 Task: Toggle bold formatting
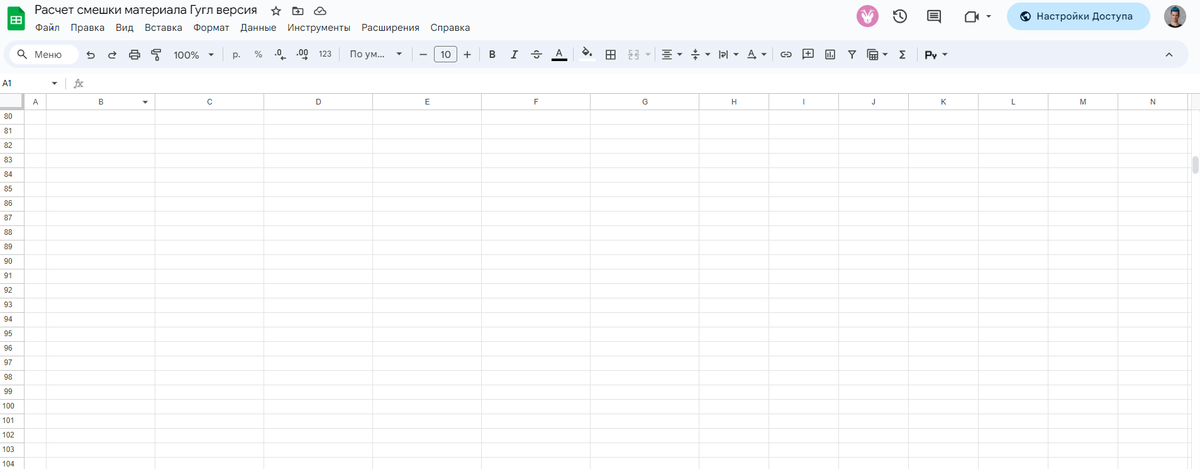(x=492, y=55)
